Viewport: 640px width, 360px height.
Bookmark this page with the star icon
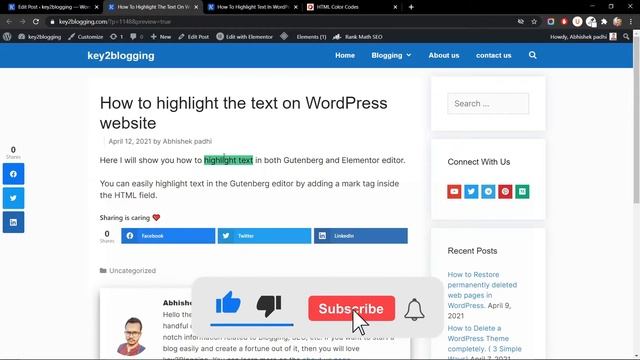534,22
